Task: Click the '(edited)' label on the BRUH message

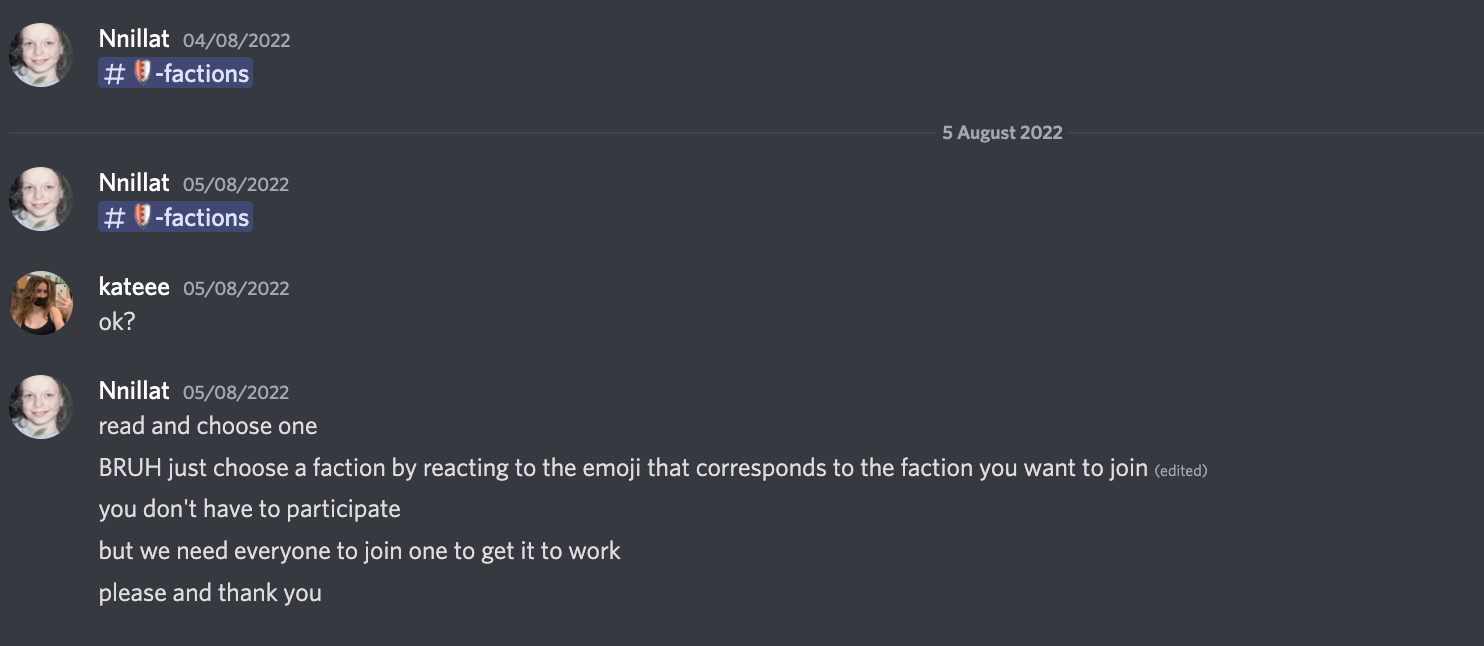Action: 1181,470
